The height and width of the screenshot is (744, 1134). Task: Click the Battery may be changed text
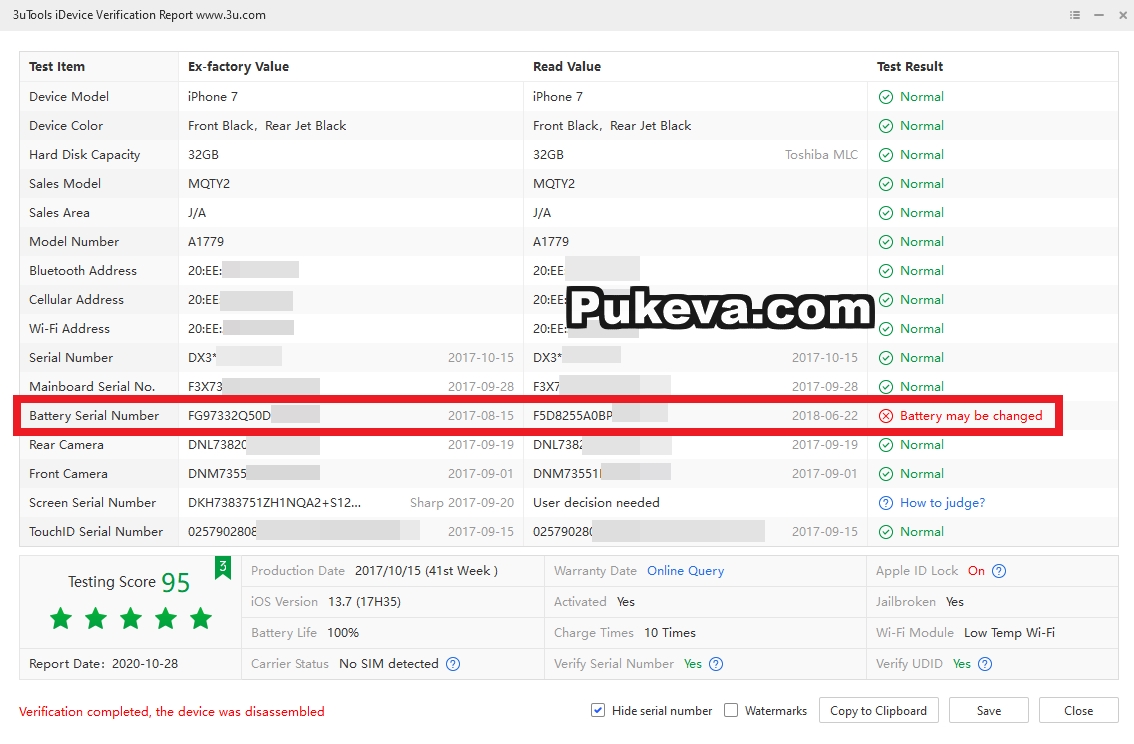(971, 416)
